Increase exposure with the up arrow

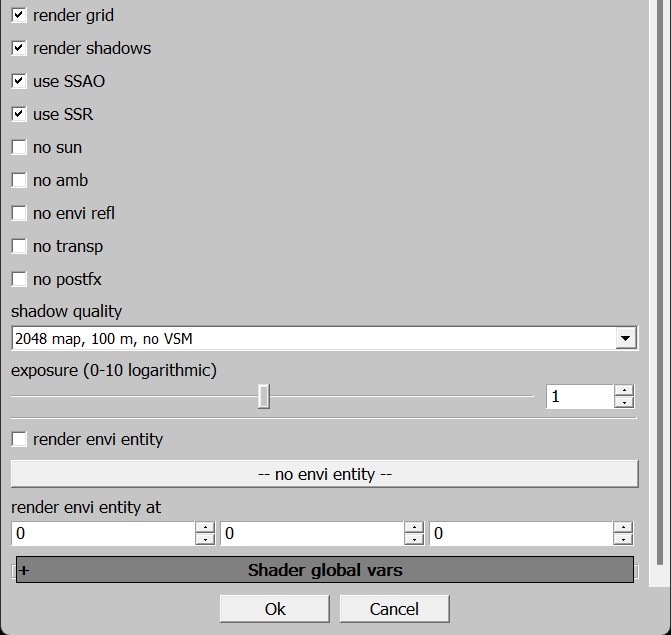click(x=624, y=390)
